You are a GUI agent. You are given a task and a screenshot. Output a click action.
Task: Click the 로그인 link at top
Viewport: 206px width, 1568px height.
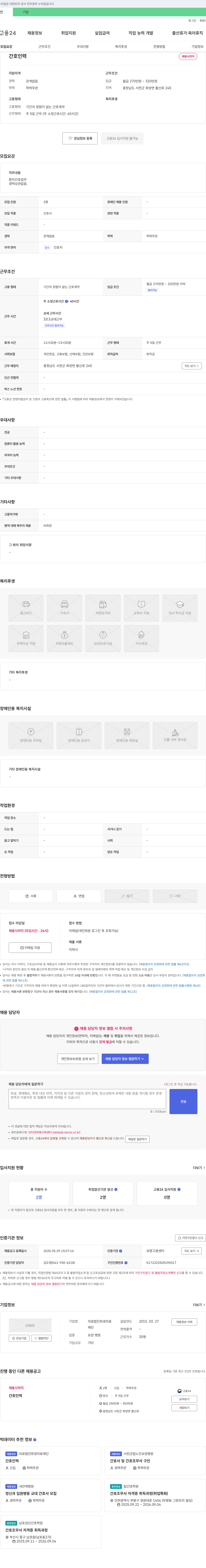point(192,21)
